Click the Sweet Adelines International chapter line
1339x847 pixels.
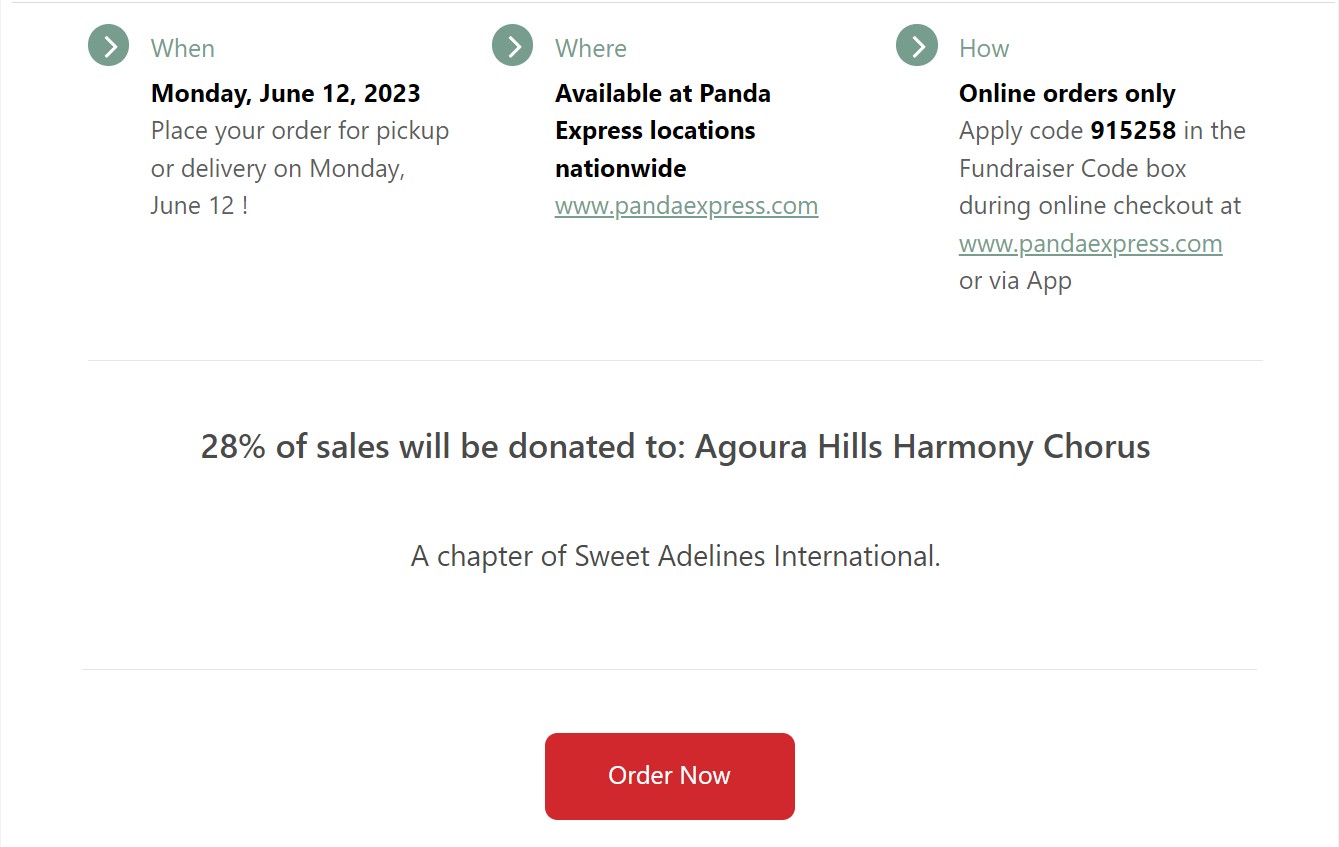coord(676,556)
